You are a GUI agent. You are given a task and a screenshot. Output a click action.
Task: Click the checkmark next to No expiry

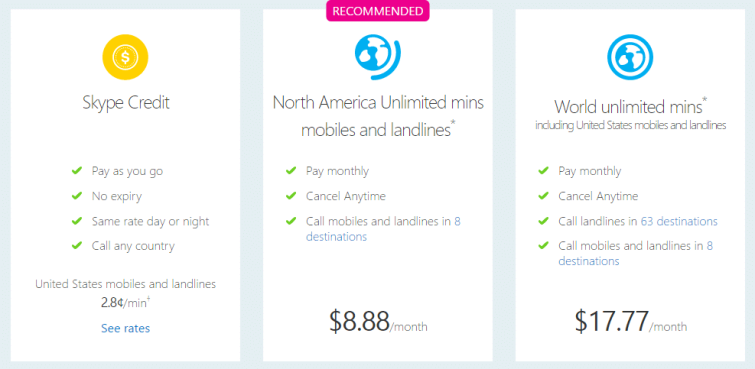click(x=77, y=196)
